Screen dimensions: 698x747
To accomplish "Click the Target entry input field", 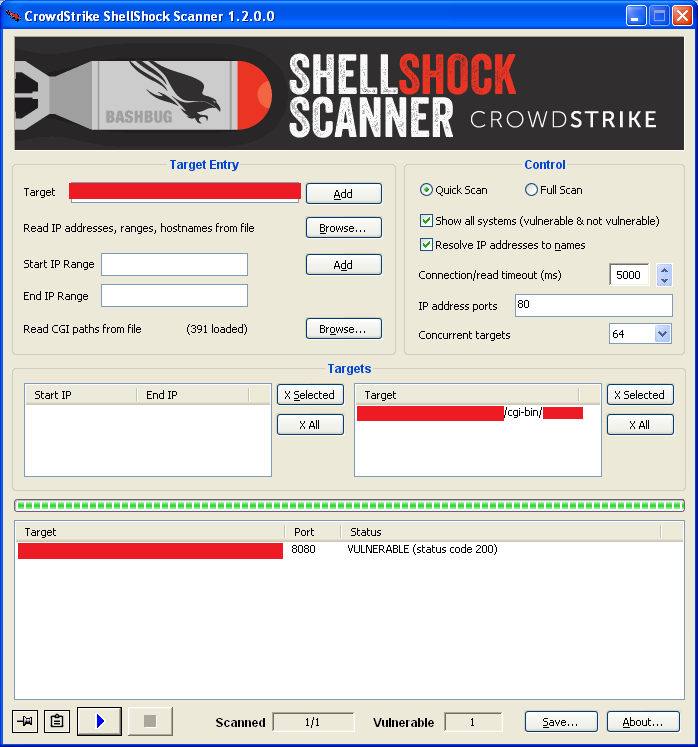I will [x=185, y=193].
